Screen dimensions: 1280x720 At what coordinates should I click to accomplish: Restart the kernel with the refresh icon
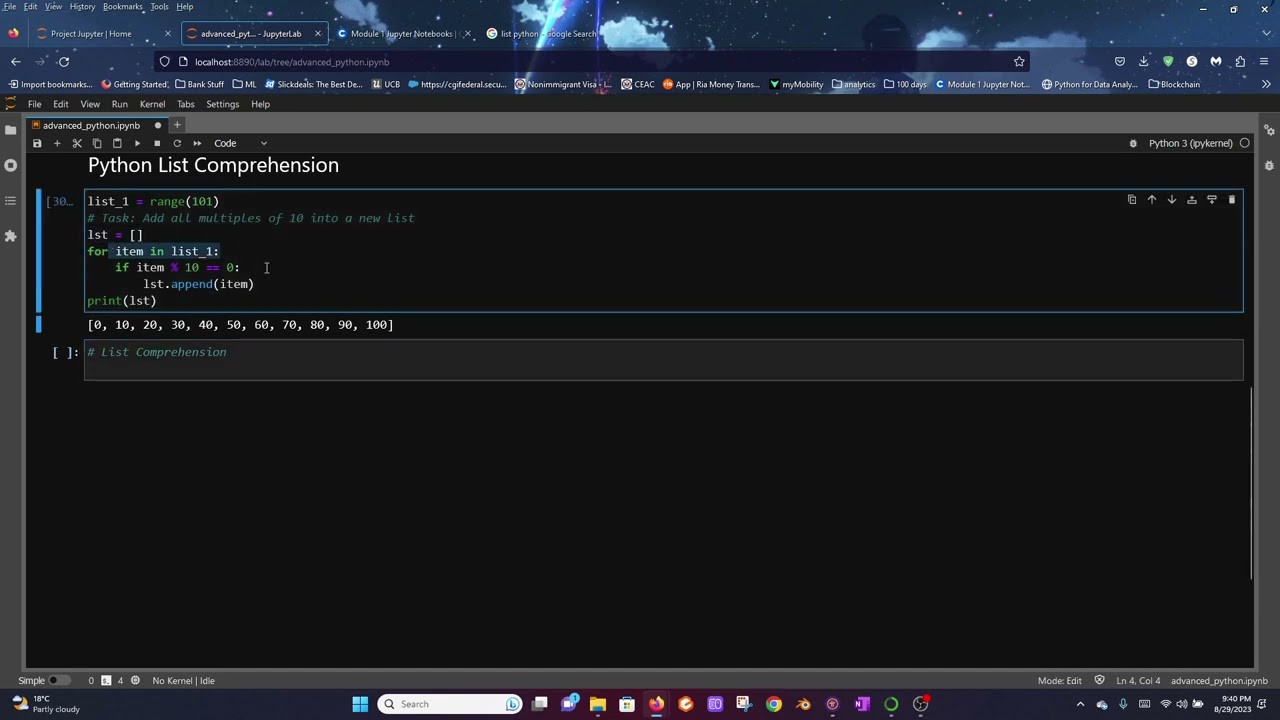click(x=177, y=143)
